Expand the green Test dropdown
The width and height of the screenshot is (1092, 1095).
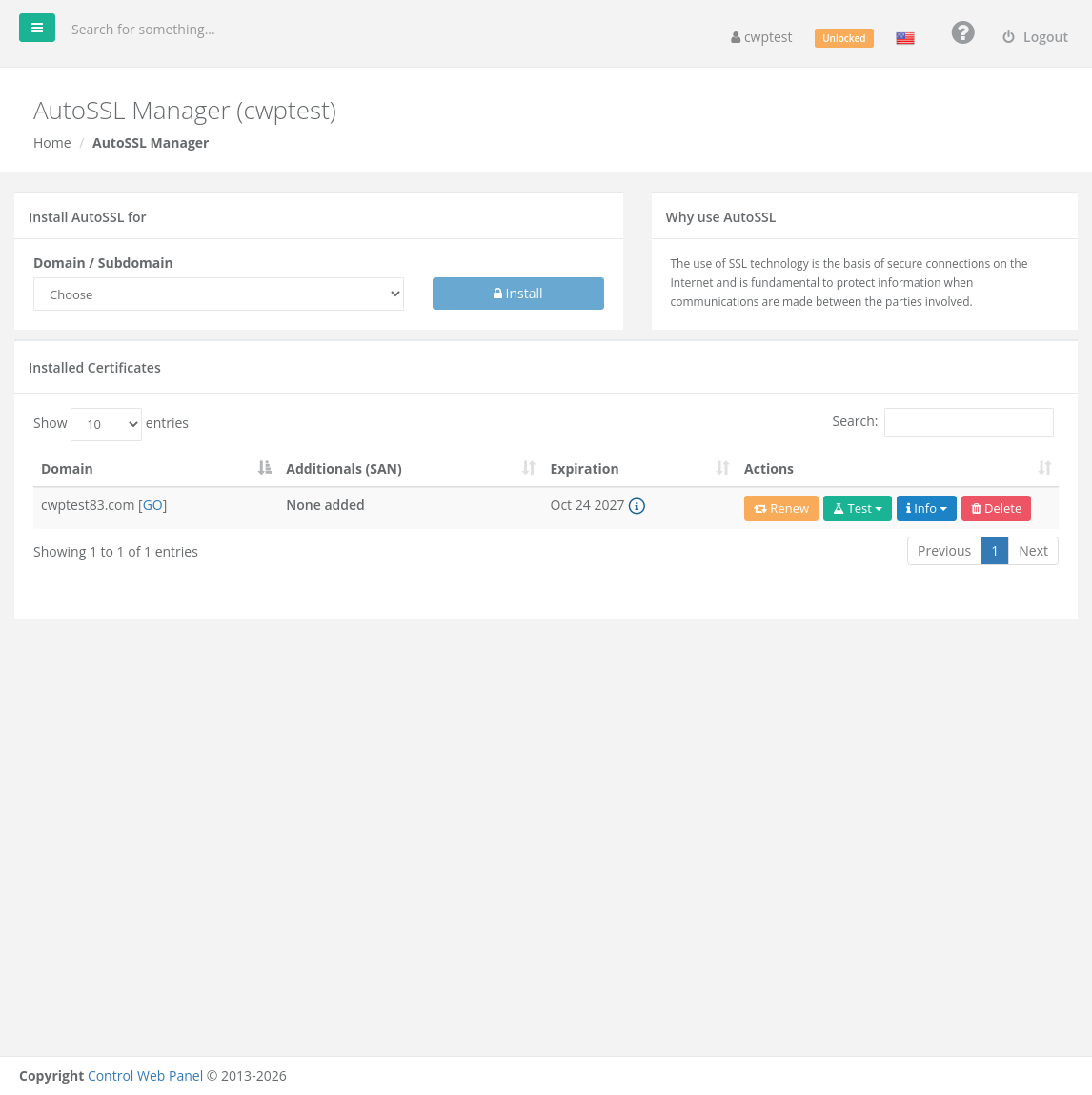point(858,508)
